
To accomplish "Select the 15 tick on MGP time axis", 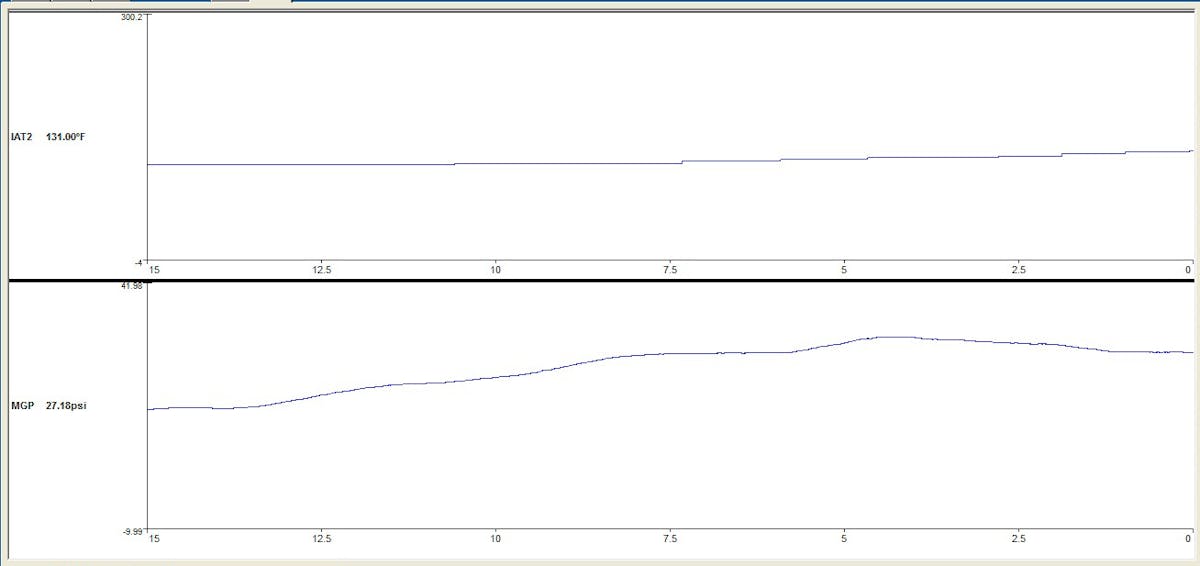I will coord(153,540).
